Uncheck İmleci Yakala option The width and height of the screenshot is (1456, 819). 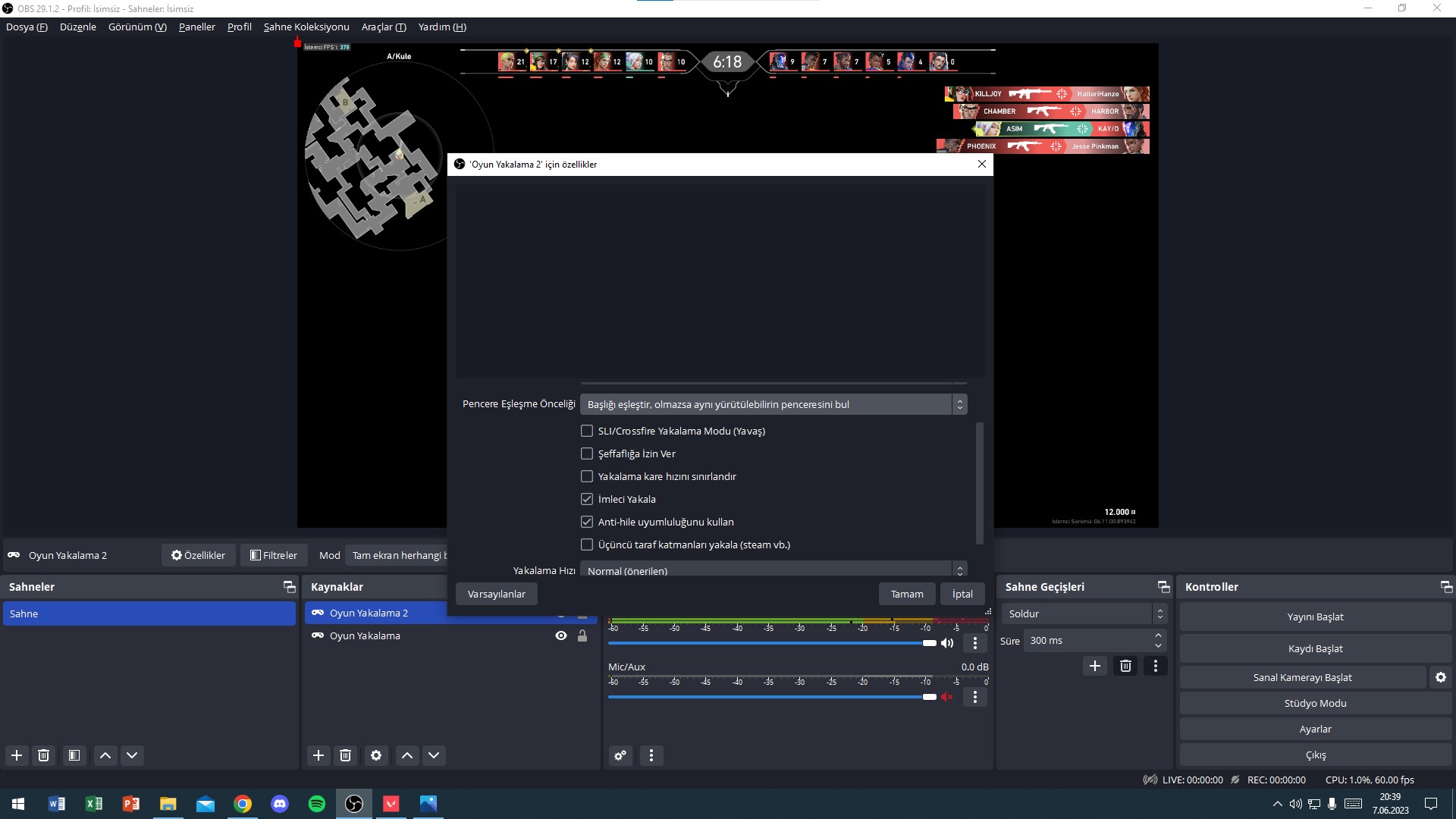[587, 499]
